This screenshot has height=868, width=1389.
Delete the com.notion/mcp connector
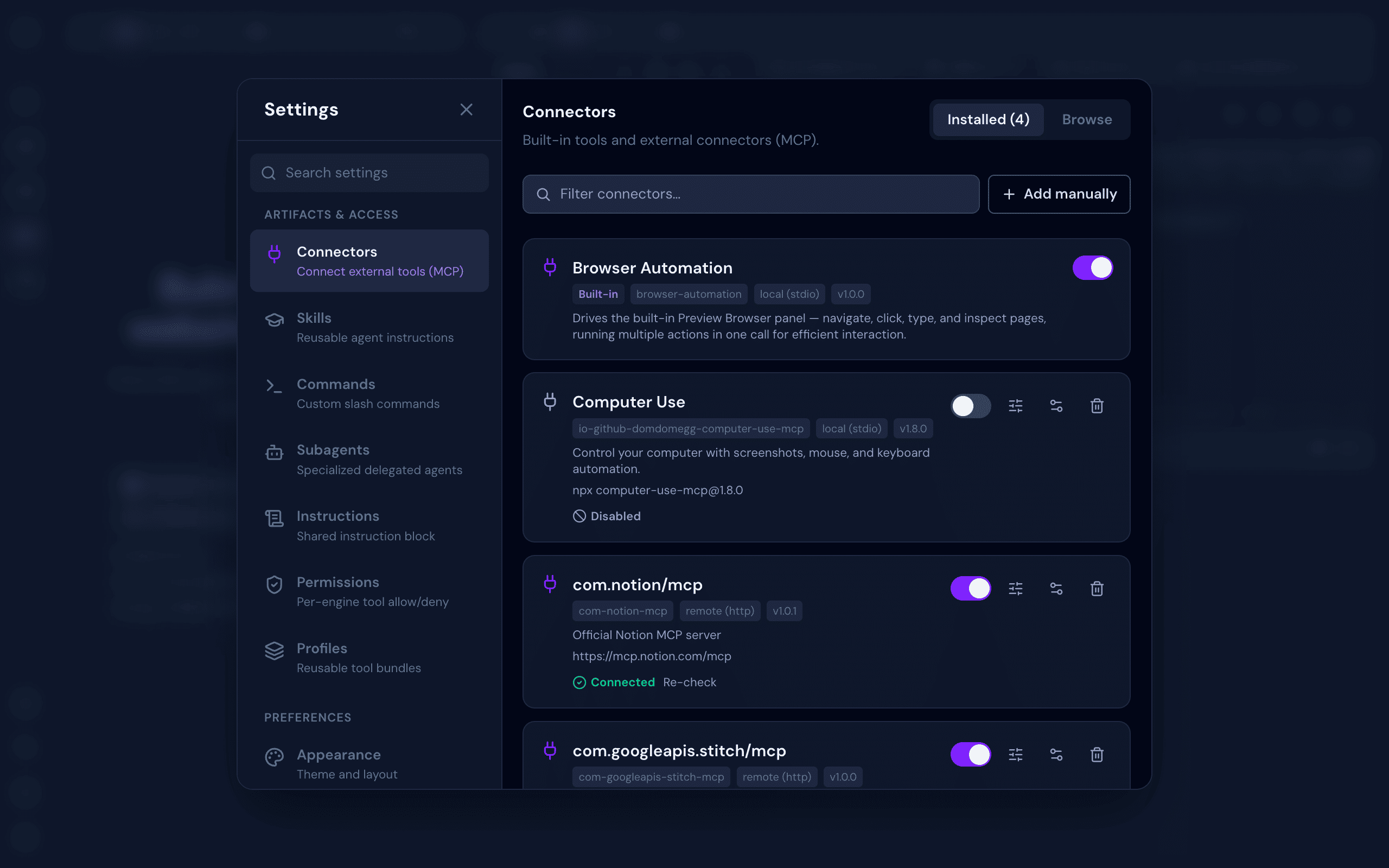tap(1097, 589)
